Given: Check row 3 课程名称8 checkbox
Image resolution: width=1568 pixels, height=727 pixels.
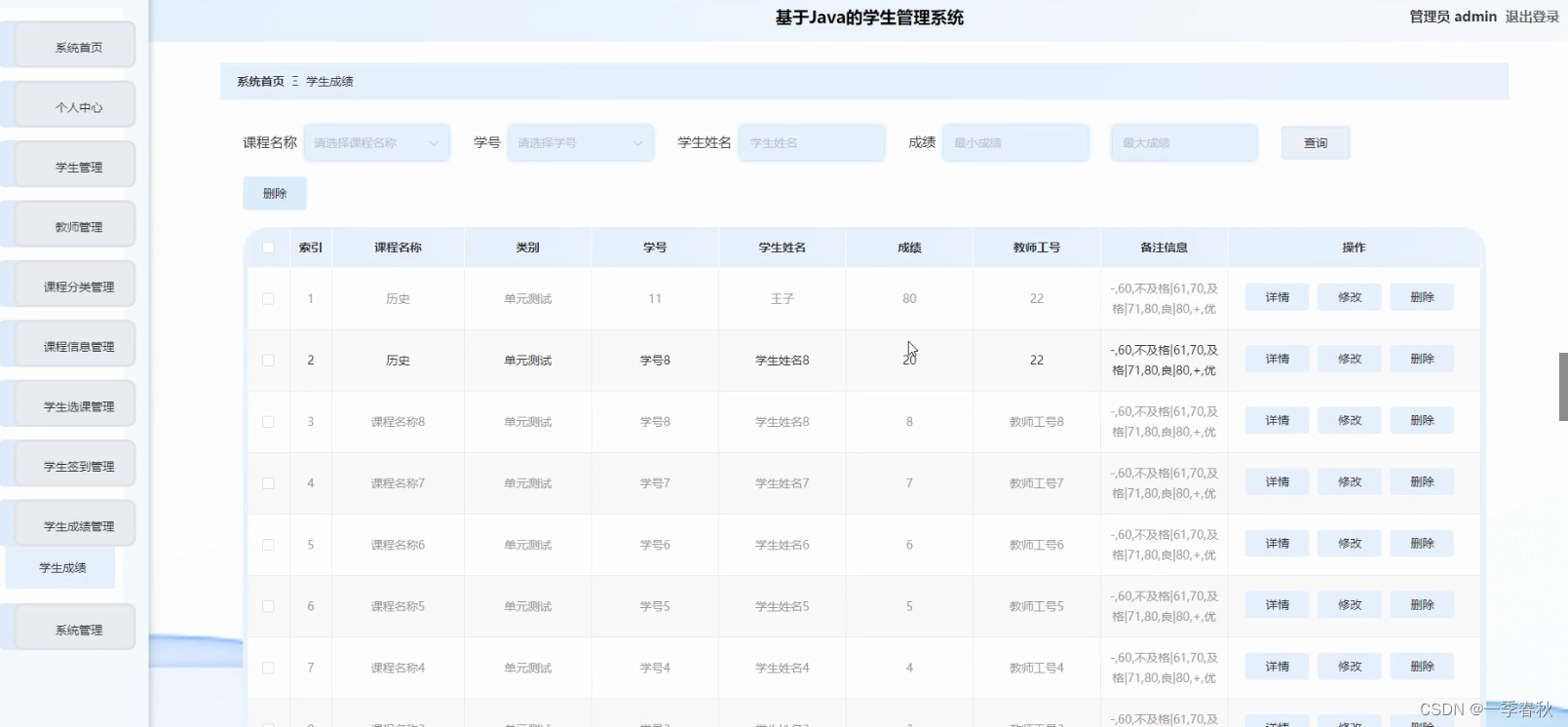Looking at the screenshot, I should point(268,422).
